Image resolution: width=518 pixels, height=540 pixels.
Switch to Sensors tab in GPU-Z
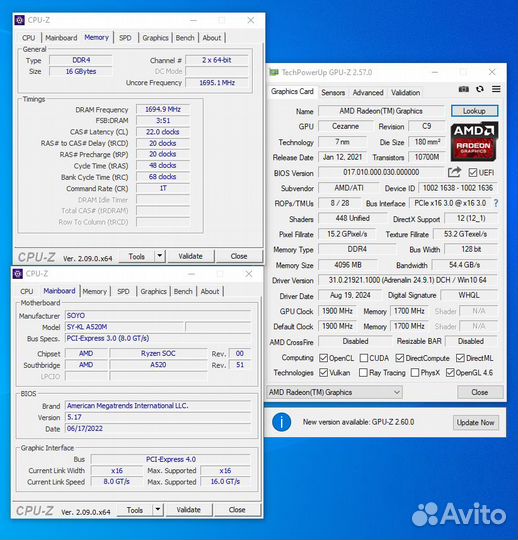pos(333,93)
